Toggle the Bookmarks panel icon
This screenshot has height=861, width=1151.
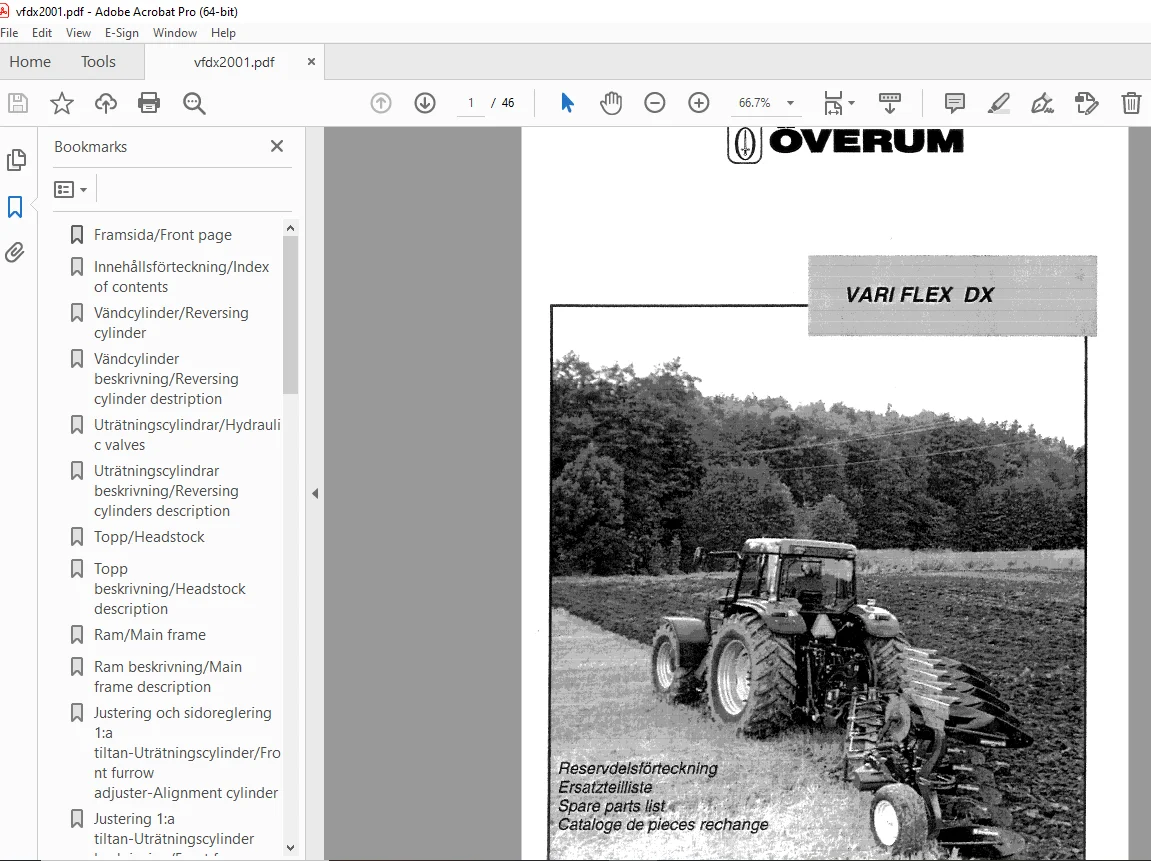click(x=15, y=207)
